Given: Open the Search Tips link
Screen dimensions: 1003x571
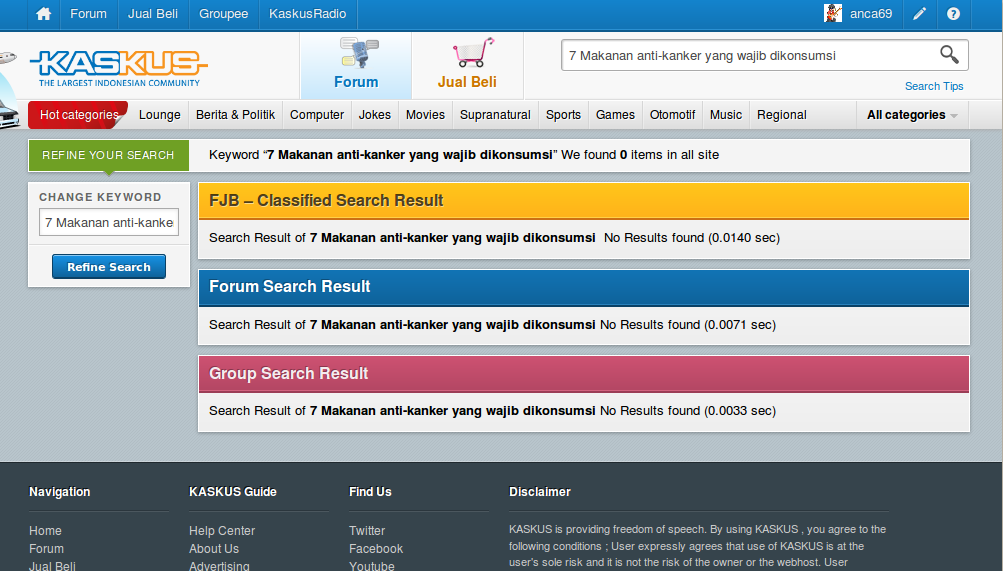Looking at the screenshot, I should (x=934, y=86).
